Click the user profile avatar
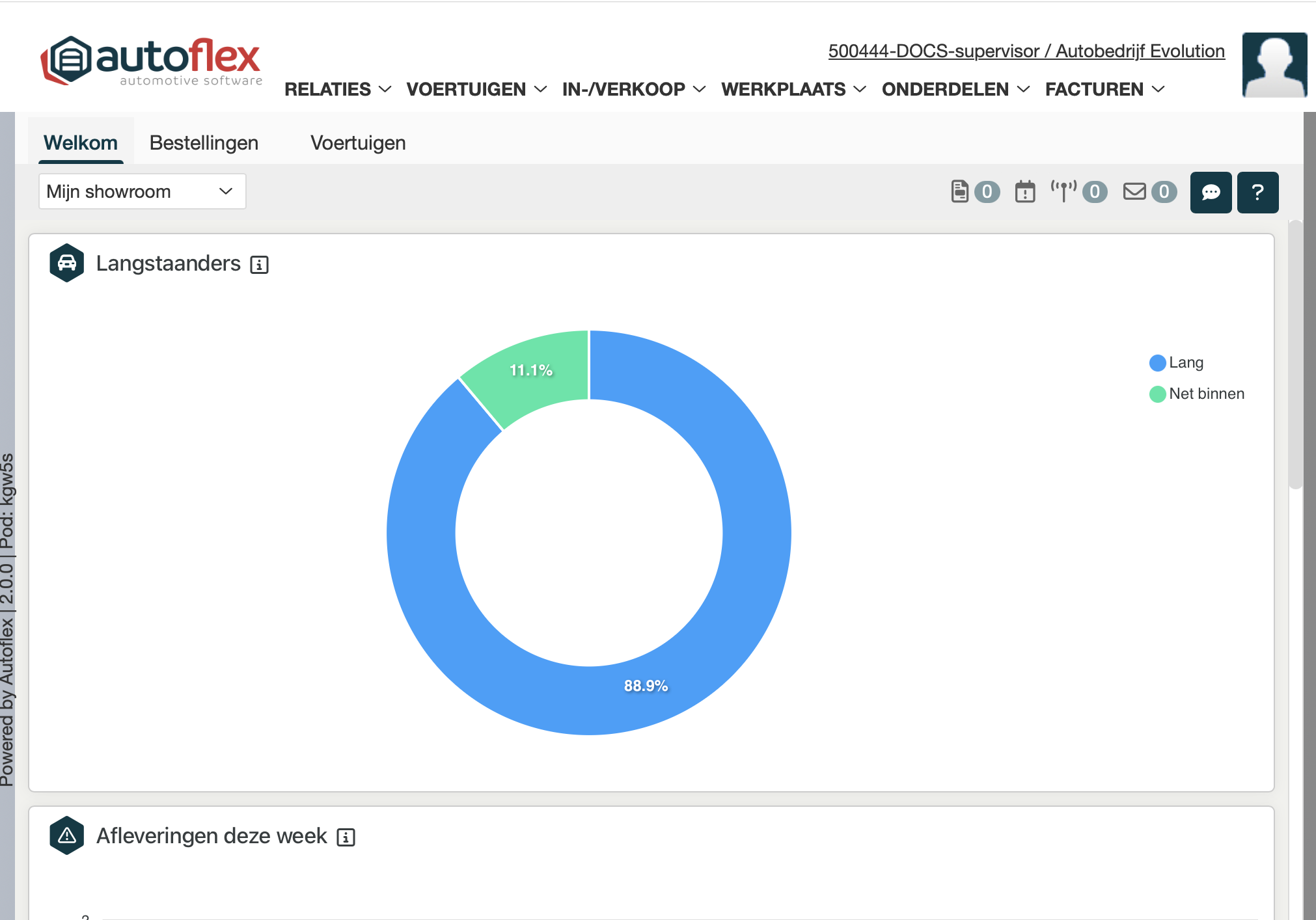Screen dimensions: 1316x920 click(1274, 65)
